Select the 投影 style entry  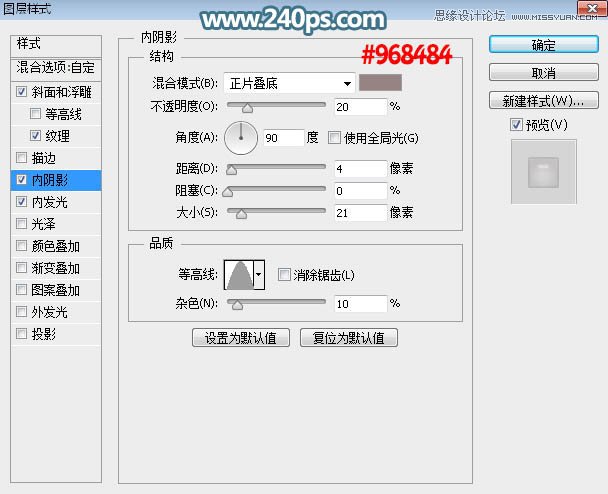tap(43, 333)
